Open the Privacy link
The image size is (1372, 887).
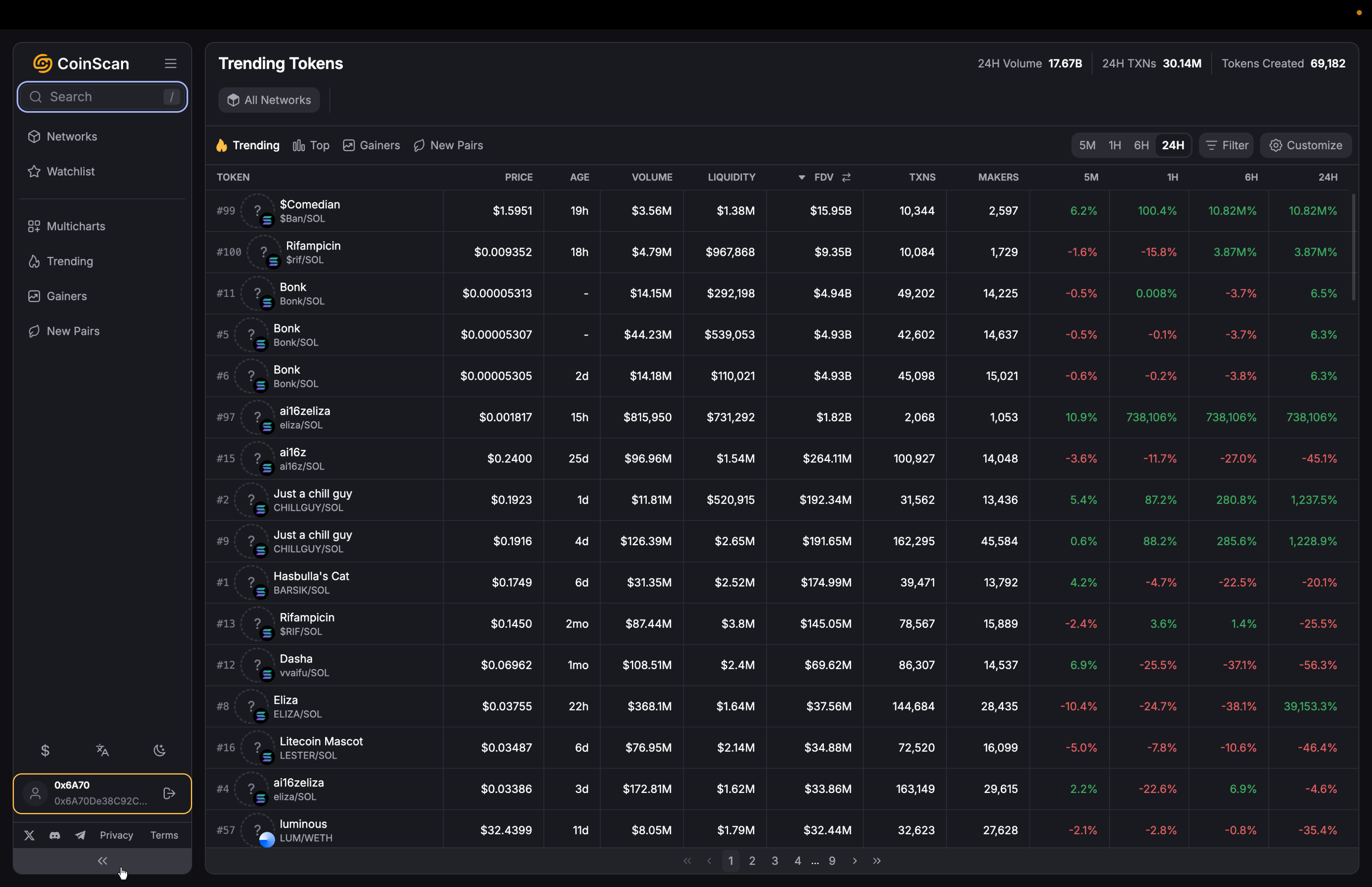pyautogui.click(x=116, y=835)
